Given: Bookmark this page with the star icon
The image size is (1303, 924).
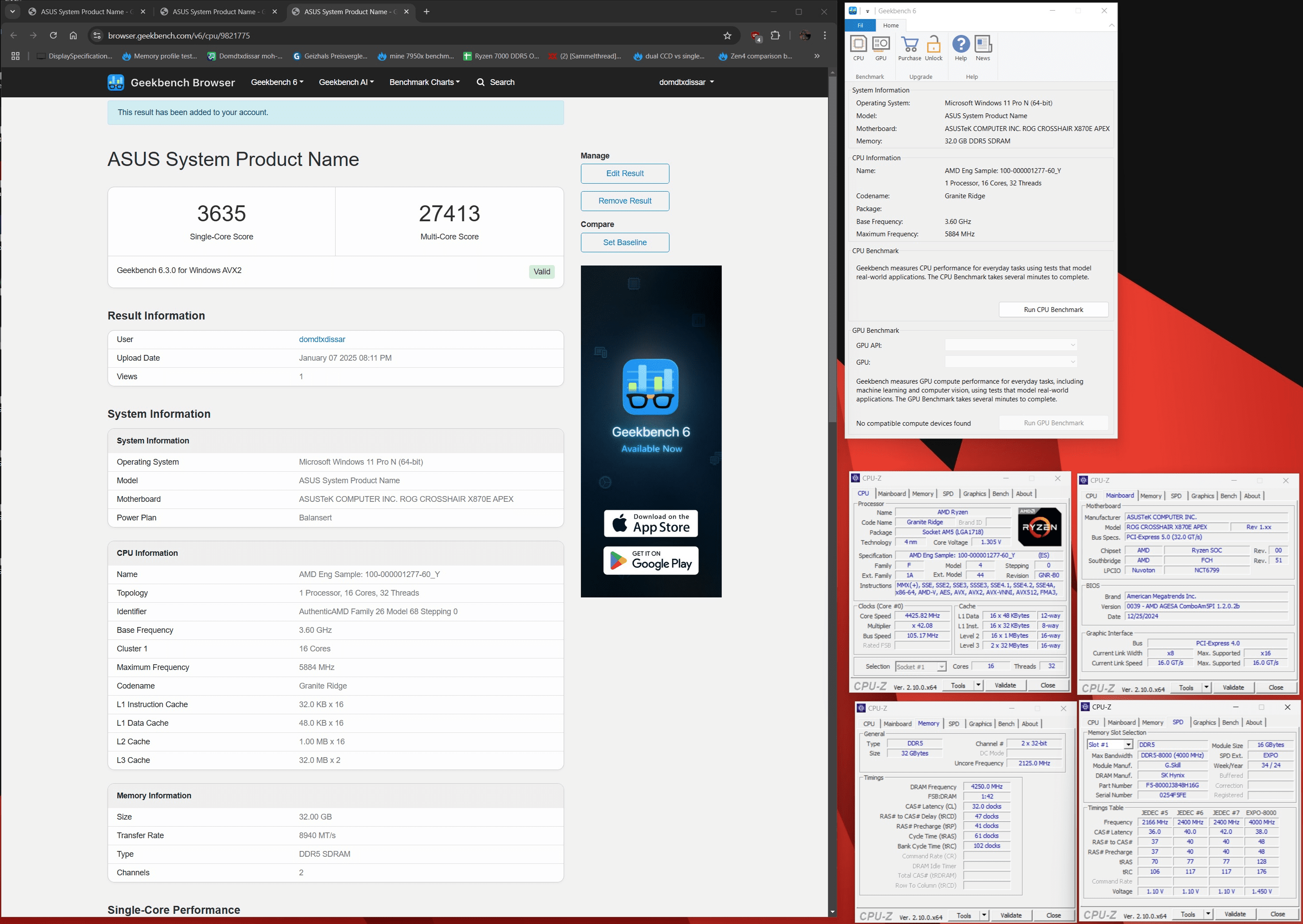Looking at the screenshot, I should point(727,35).
